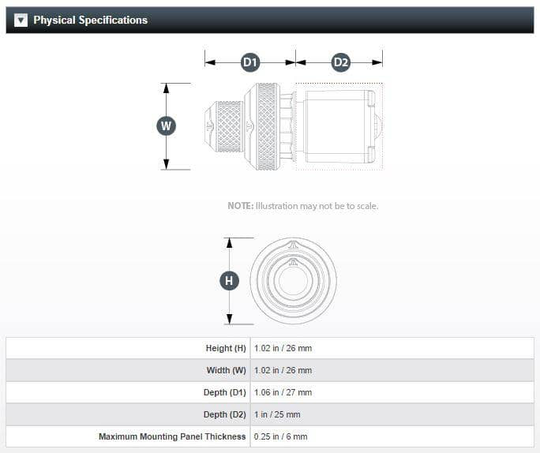Select the Depth (D2) label
Image resolution: width=540 pixels, height=453 pixels.
point(225,414)
